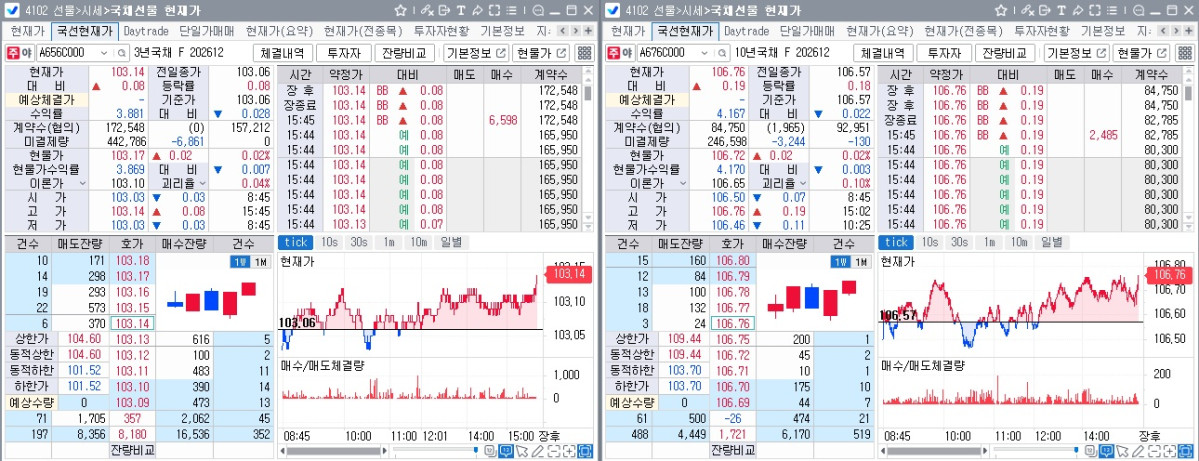Open 투자자현황 tab in right window
This screenshot has width=1199, height=461.
(1041, 31)
